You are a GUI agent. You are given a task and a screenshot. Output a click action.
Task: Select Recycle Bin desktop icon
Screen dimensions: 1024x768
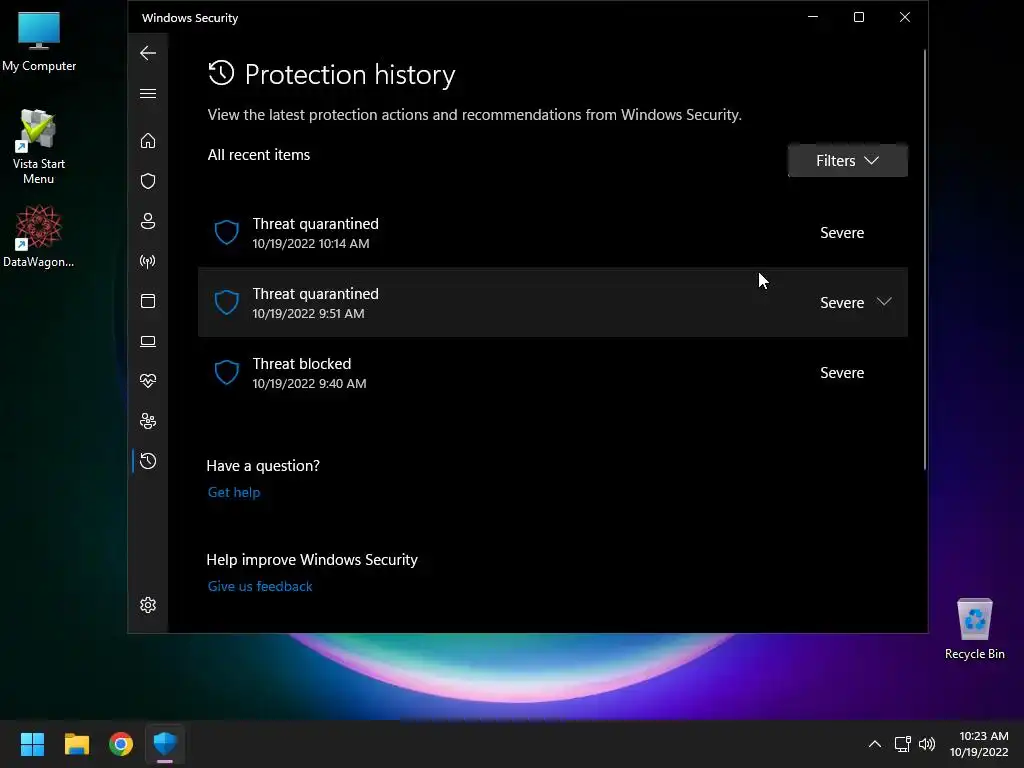point(974,629)
